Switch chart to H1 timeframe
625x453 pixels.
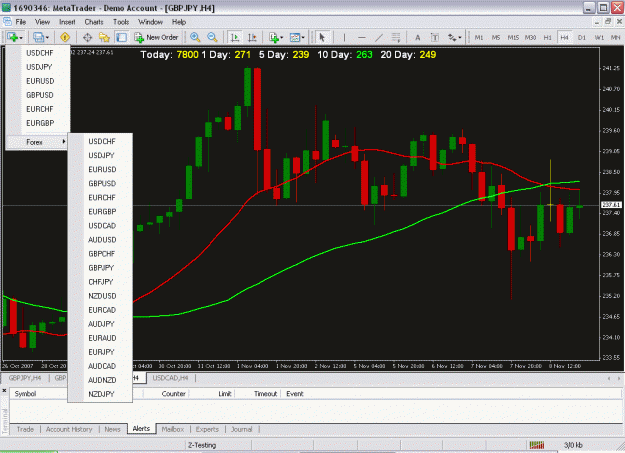[548, 37]
